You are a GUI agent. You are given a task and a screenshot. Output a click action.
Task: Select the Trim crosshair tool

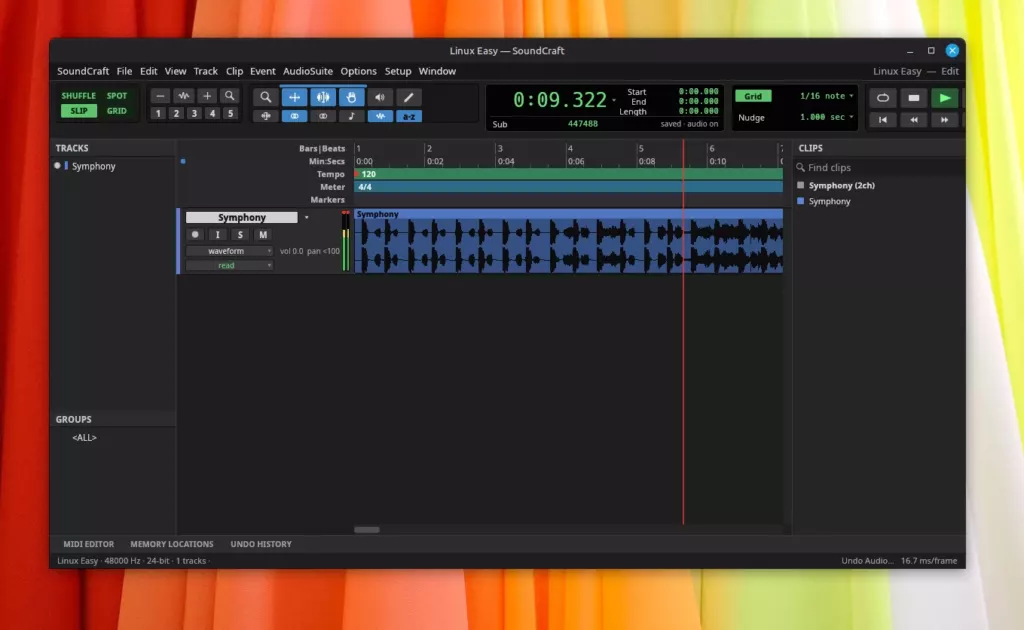pyautogui.click(x=295, y=97)
